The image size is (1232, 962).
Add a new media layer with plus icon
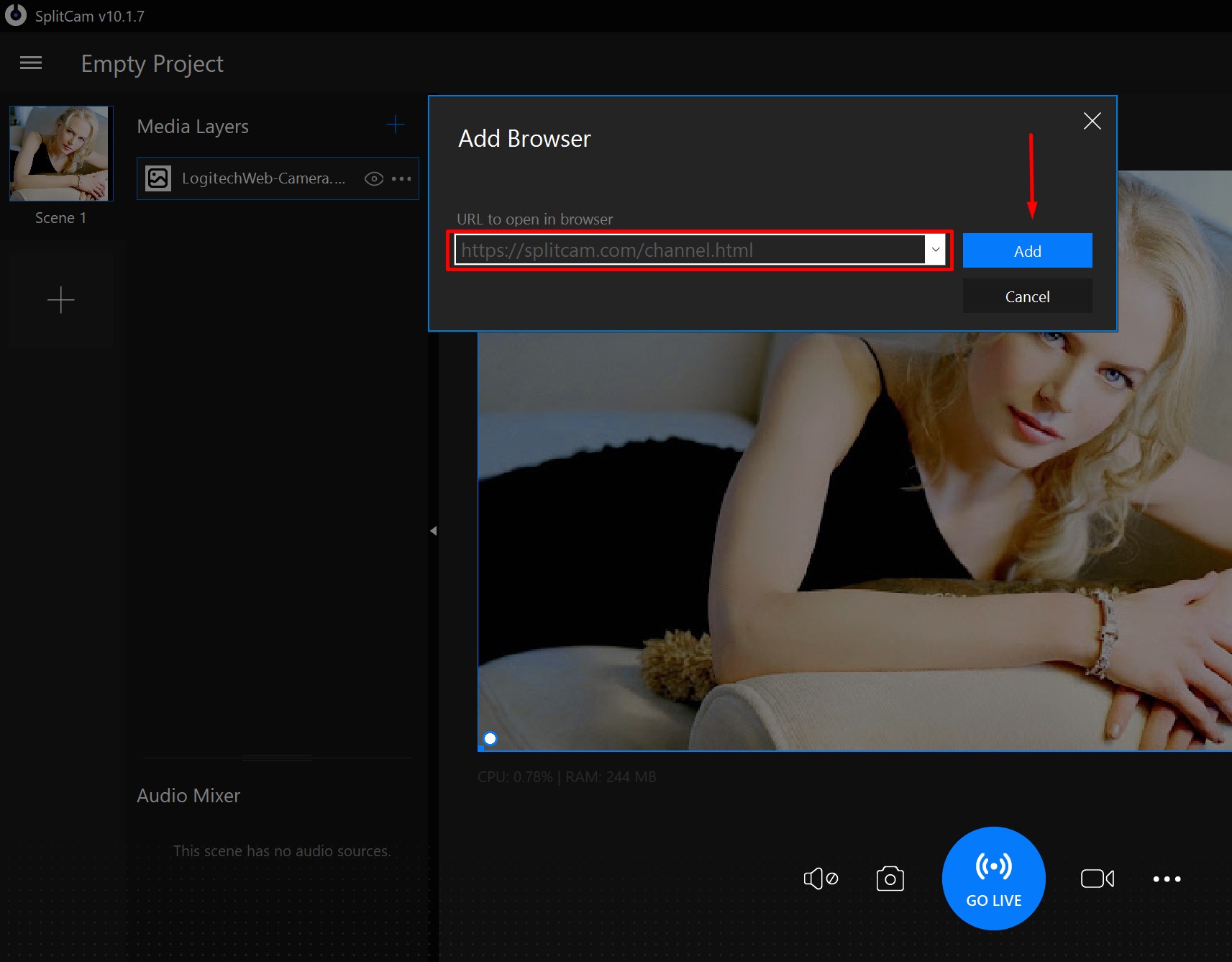pyautogui.click(x=395, y=125)
